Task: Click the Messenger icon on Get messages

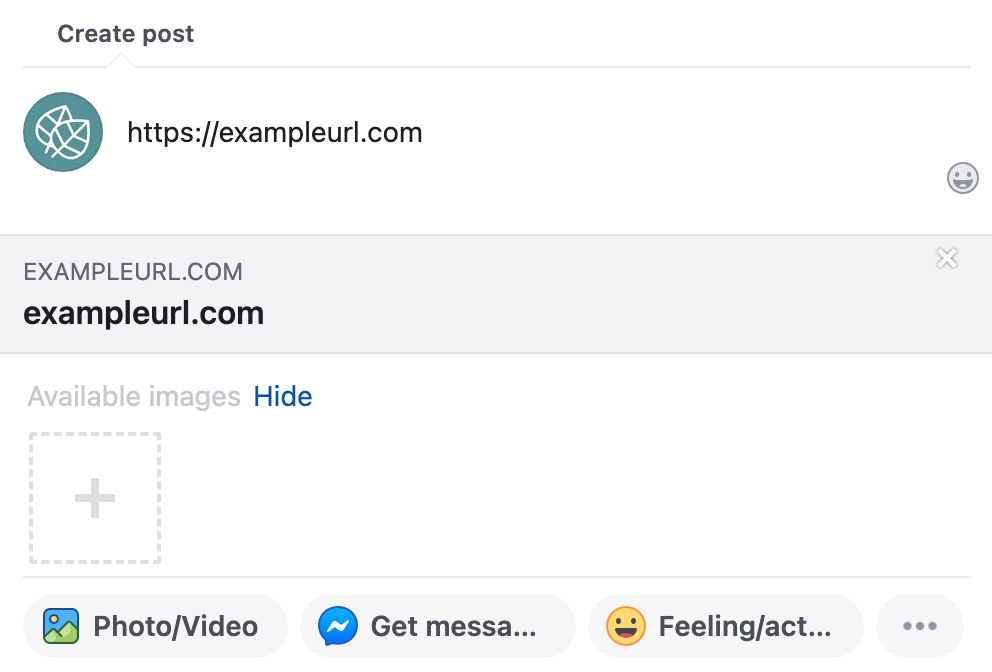Action: point(338,625)
